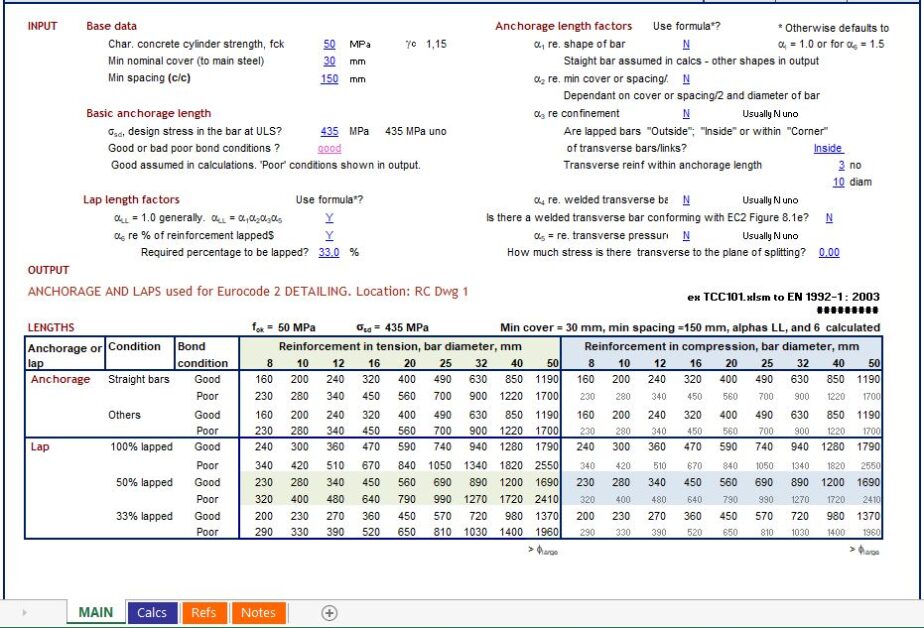Click tension value 1370 in 33% lapped Good row
The image size is (924, 628).
[547, 516]
